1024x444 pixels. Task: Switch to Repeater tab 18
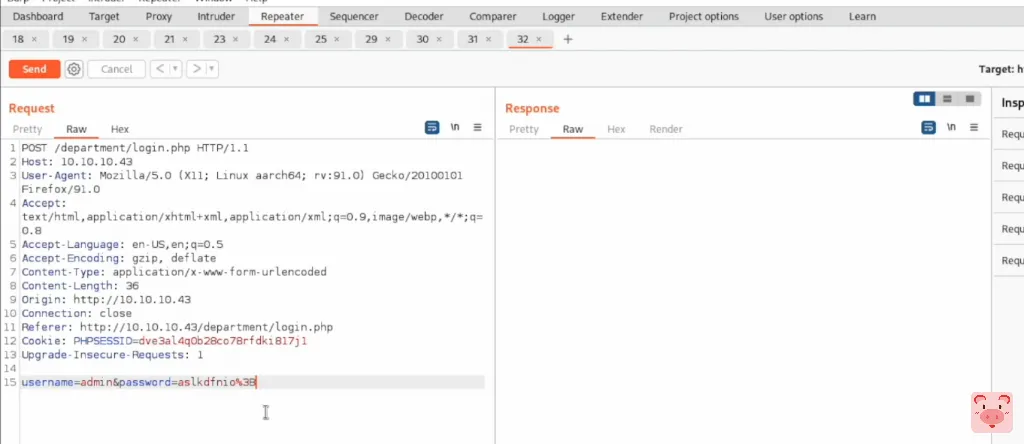coord(18,39)
